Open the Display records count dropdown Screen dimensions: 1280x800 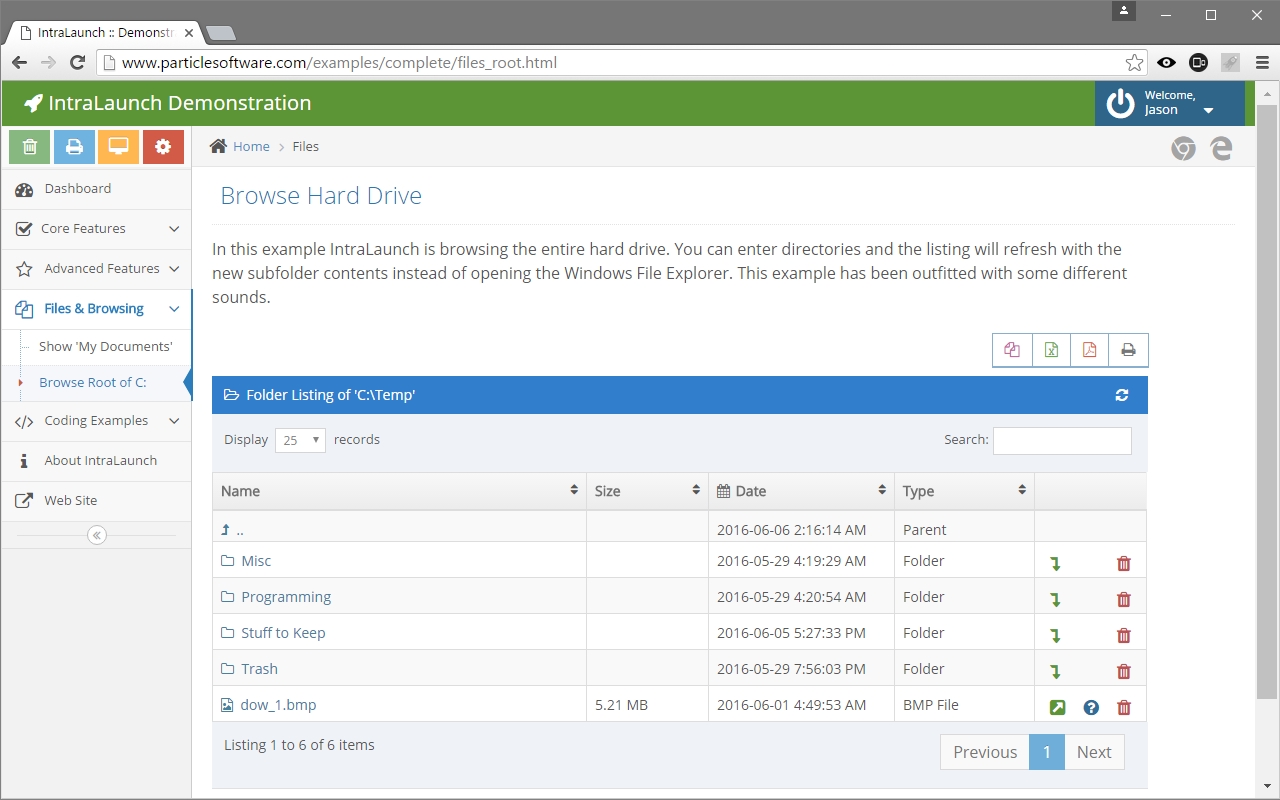300,440
